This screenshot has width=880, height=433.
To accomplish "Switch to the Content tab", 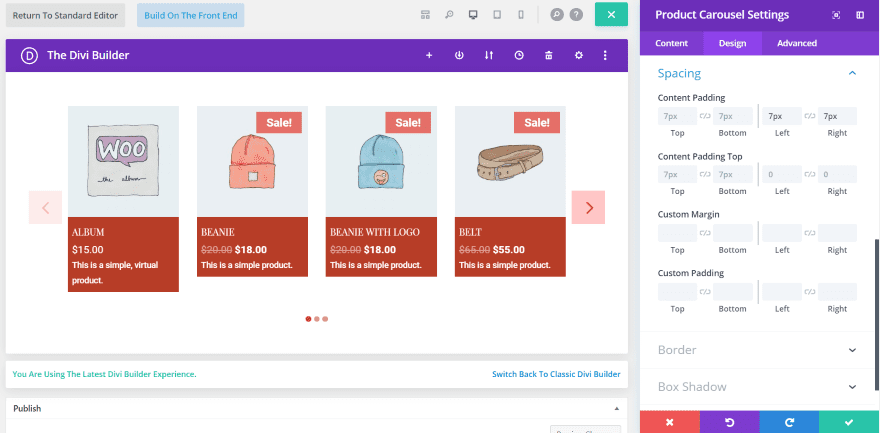I will (x=671, y=43).
